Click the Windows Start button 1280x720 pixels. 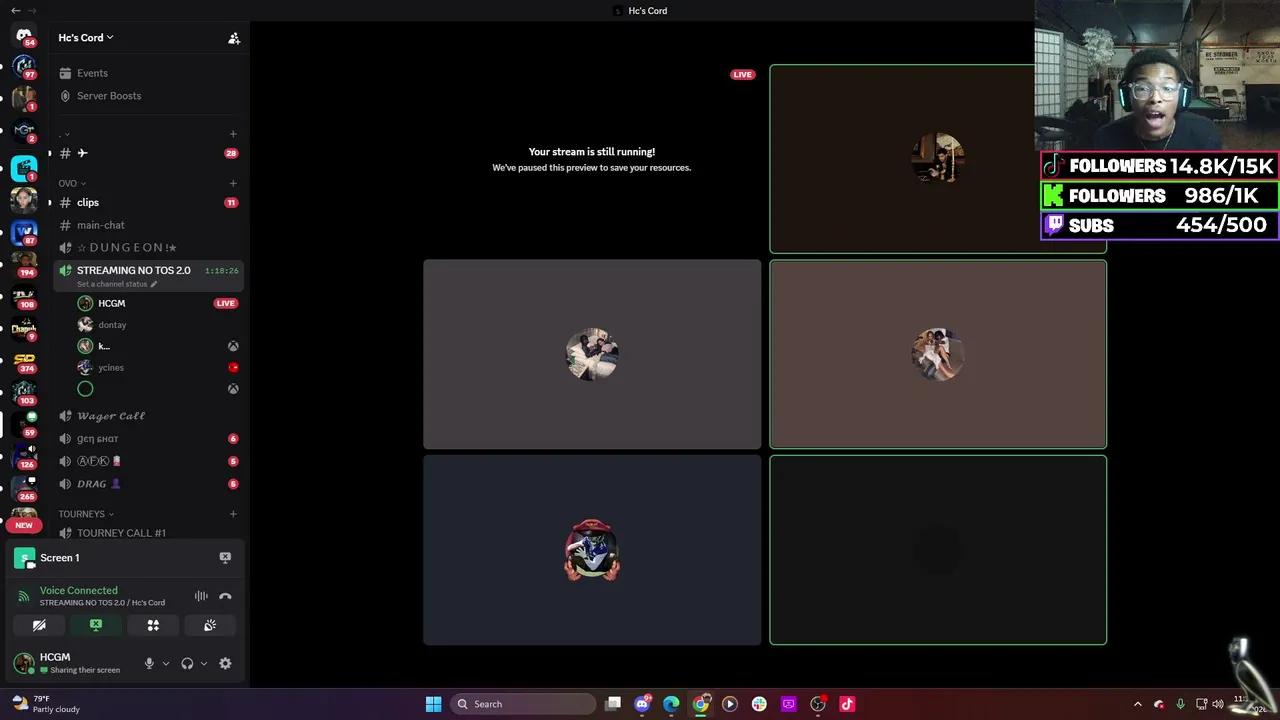(x=433, y=704)
